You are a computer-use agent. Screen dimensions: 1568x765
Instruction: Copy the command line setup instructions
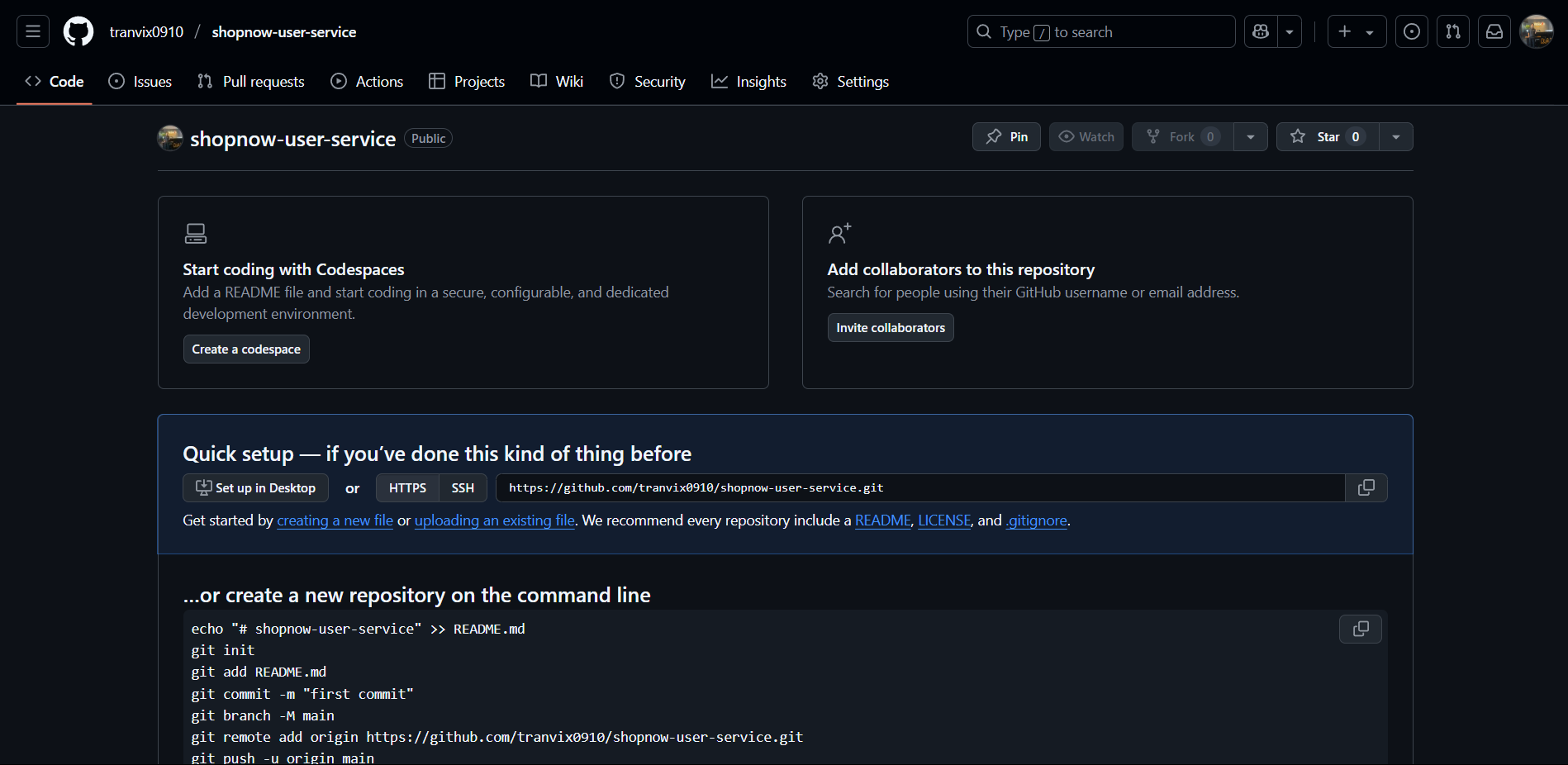(1360, 629)
